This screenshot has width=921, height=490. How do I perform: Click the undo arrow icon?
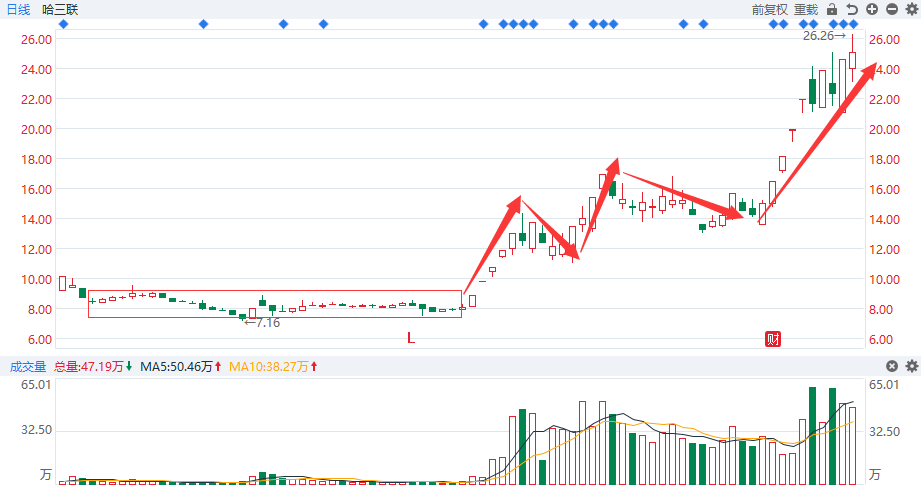(x=852, y=9)
